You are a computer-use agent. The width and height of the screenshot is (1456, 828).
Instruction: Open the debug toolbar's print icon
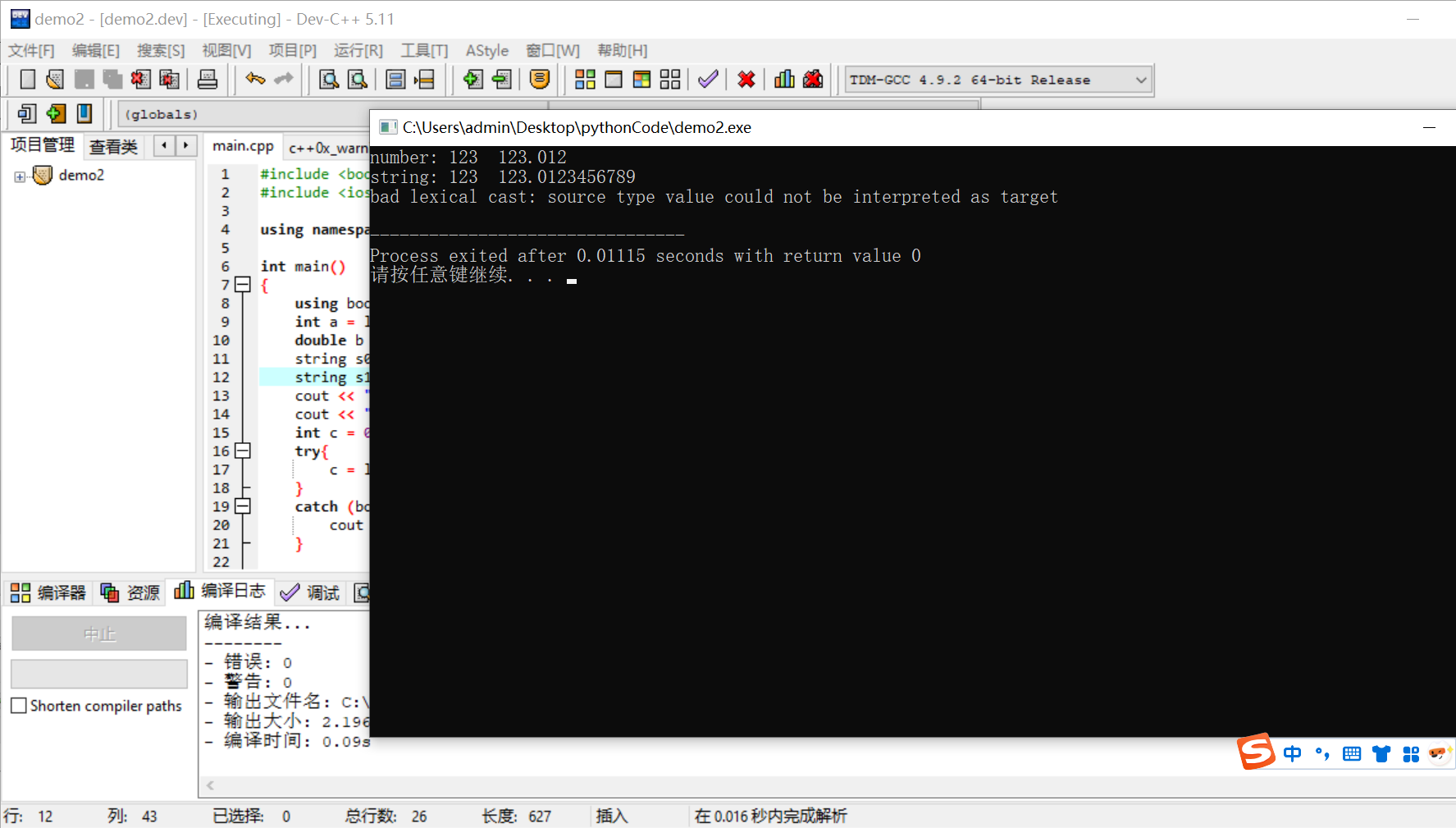coord(208,79)
